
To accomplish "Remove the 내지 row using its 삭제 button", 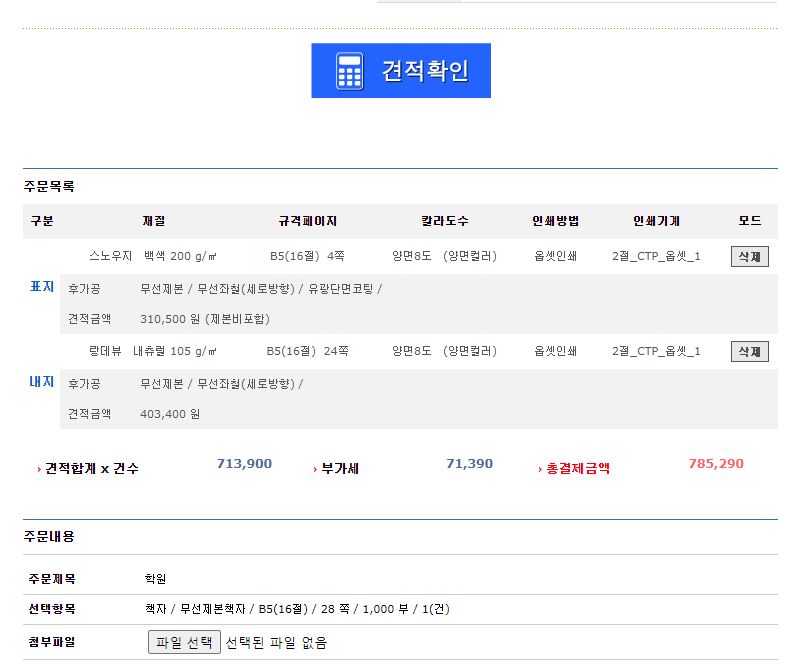I will click(x=749, y=351).
